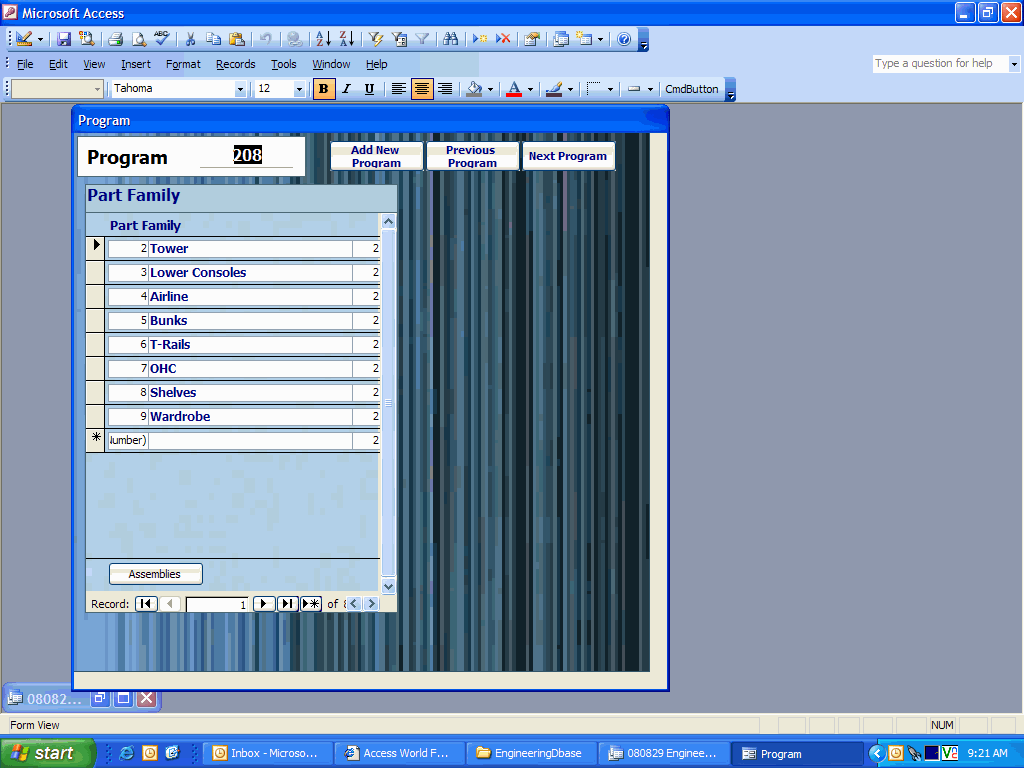This screenshot has height=768, width=1024.
Task: Click the Print icon
Action: [x=116, y=39]
